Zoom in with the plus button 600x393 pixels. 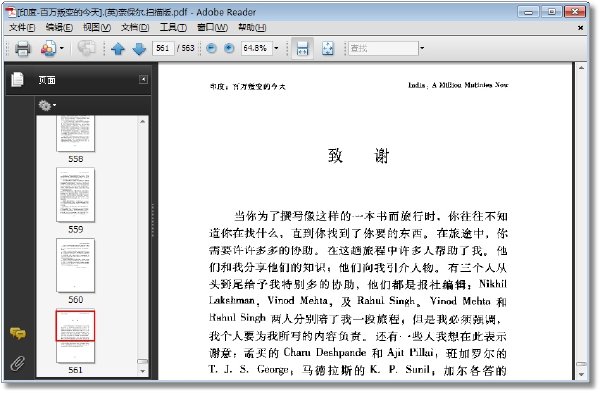pyautogui.click(x=229, y=48)
